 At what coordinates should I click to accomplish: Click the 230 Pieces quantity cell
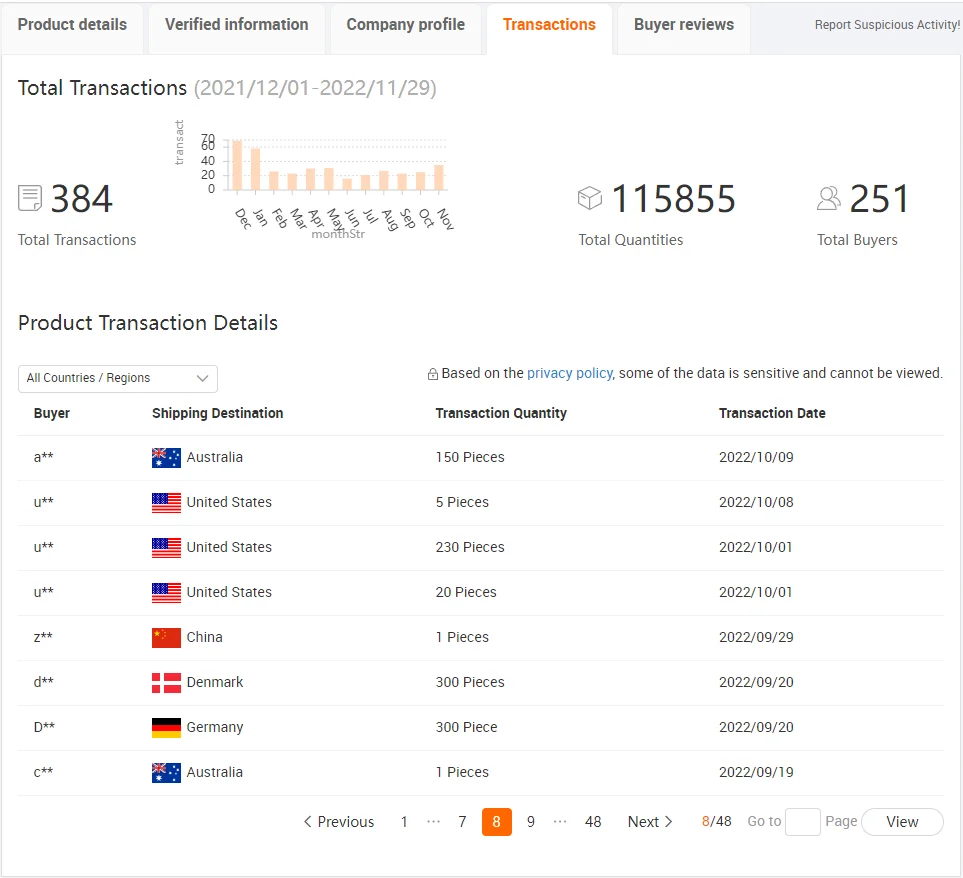pos(470,547)
